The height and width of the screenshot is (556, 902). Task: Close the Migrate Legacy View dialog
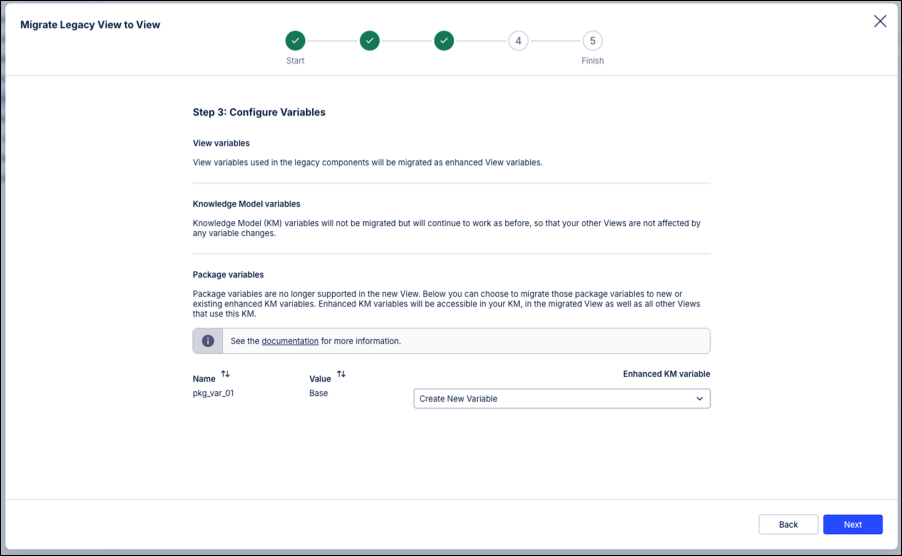pos(880,21)
